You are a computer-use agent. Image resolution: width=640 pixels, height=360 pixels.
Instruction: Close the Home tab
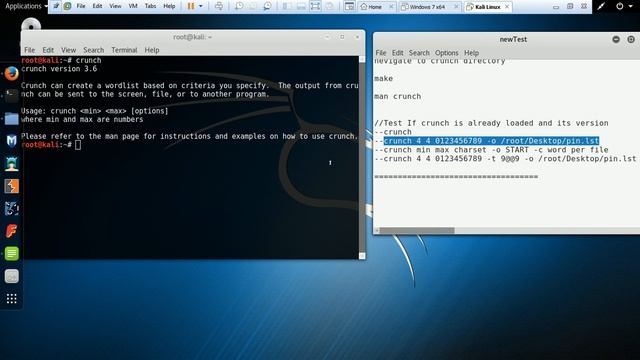tap(391, 7)
